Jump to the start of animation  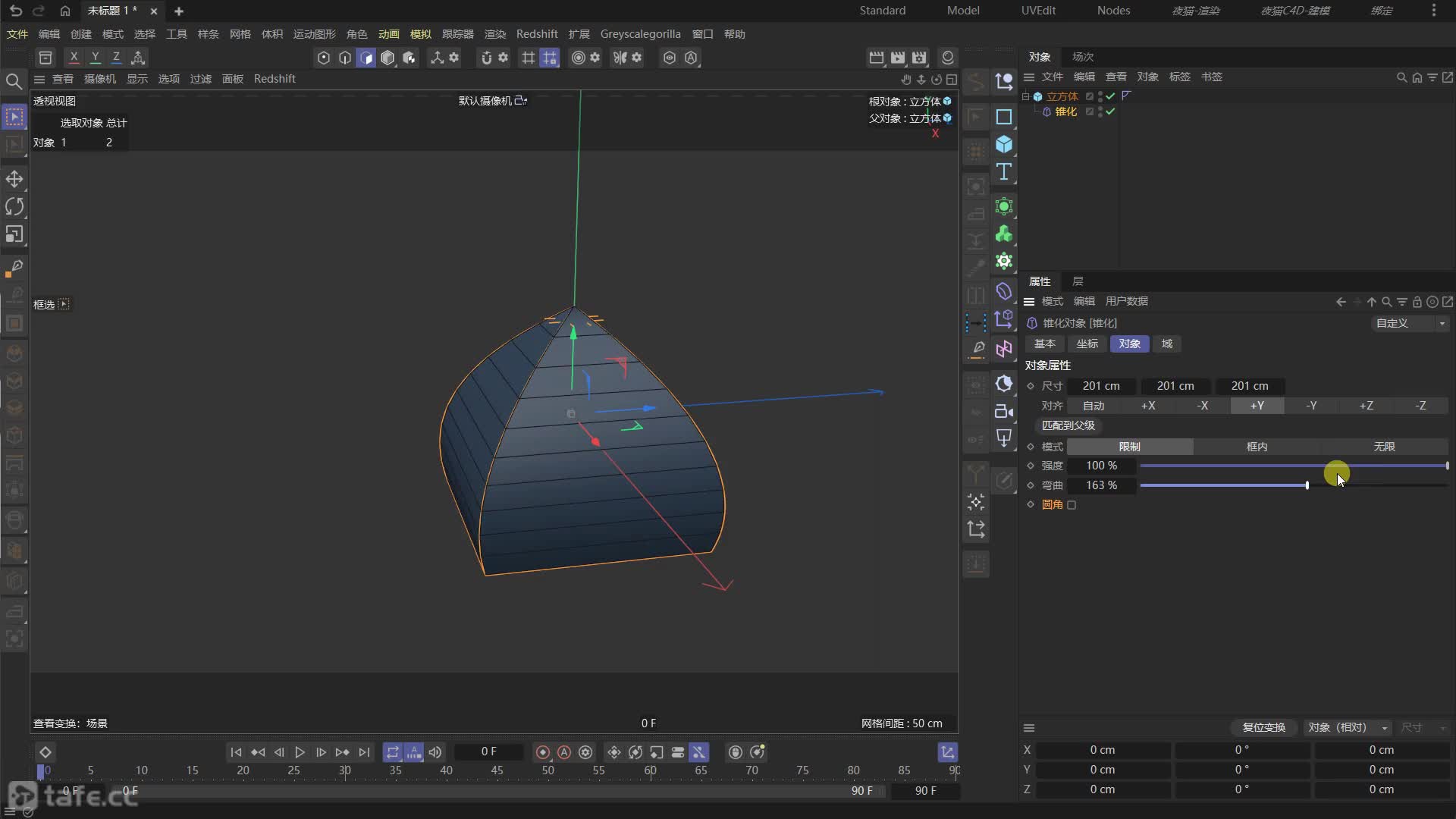(x=236, y=752)
